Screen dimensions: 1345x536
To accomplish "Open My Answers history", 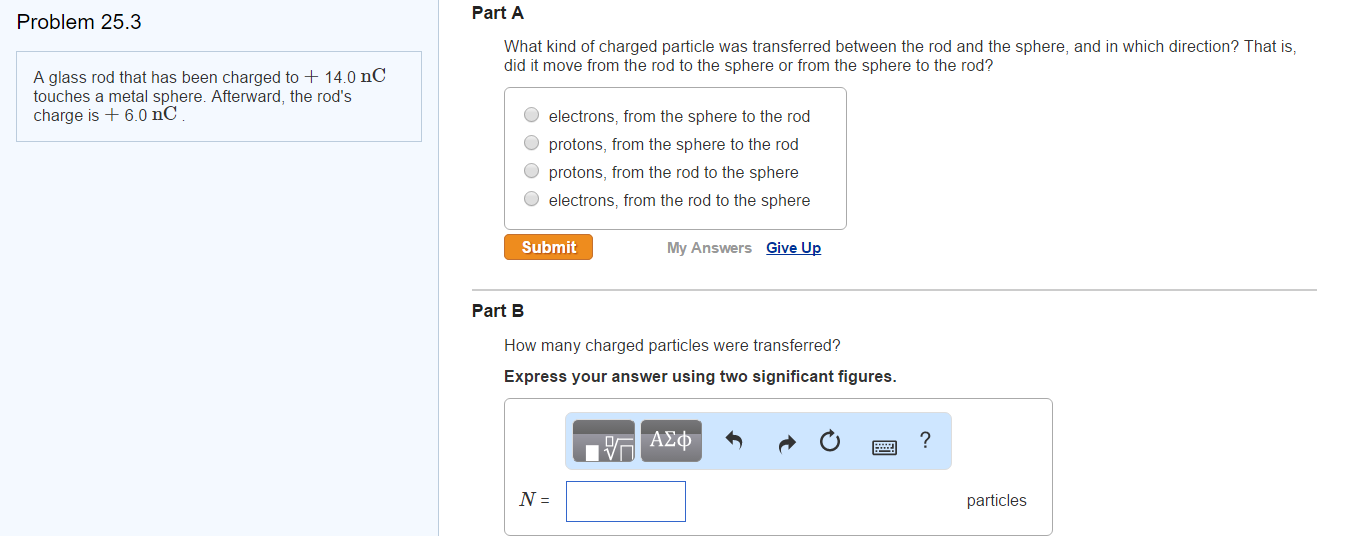I will tap(709, 248).
